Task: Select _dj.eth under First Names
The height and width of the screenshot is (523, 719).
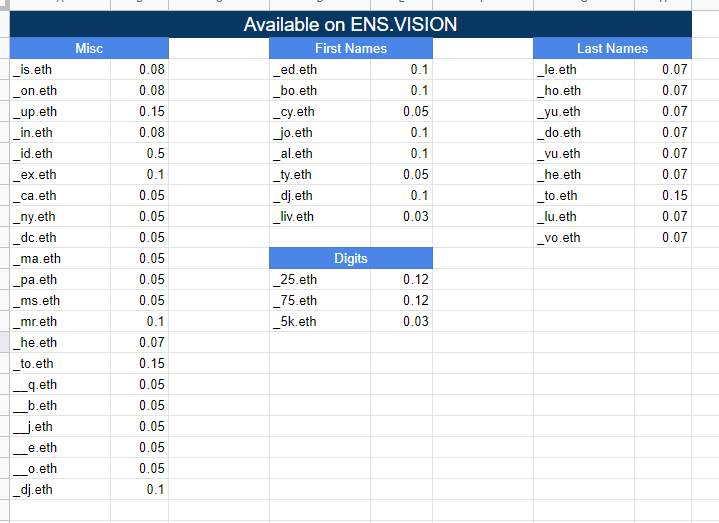Action: click(x=320, y=196)
